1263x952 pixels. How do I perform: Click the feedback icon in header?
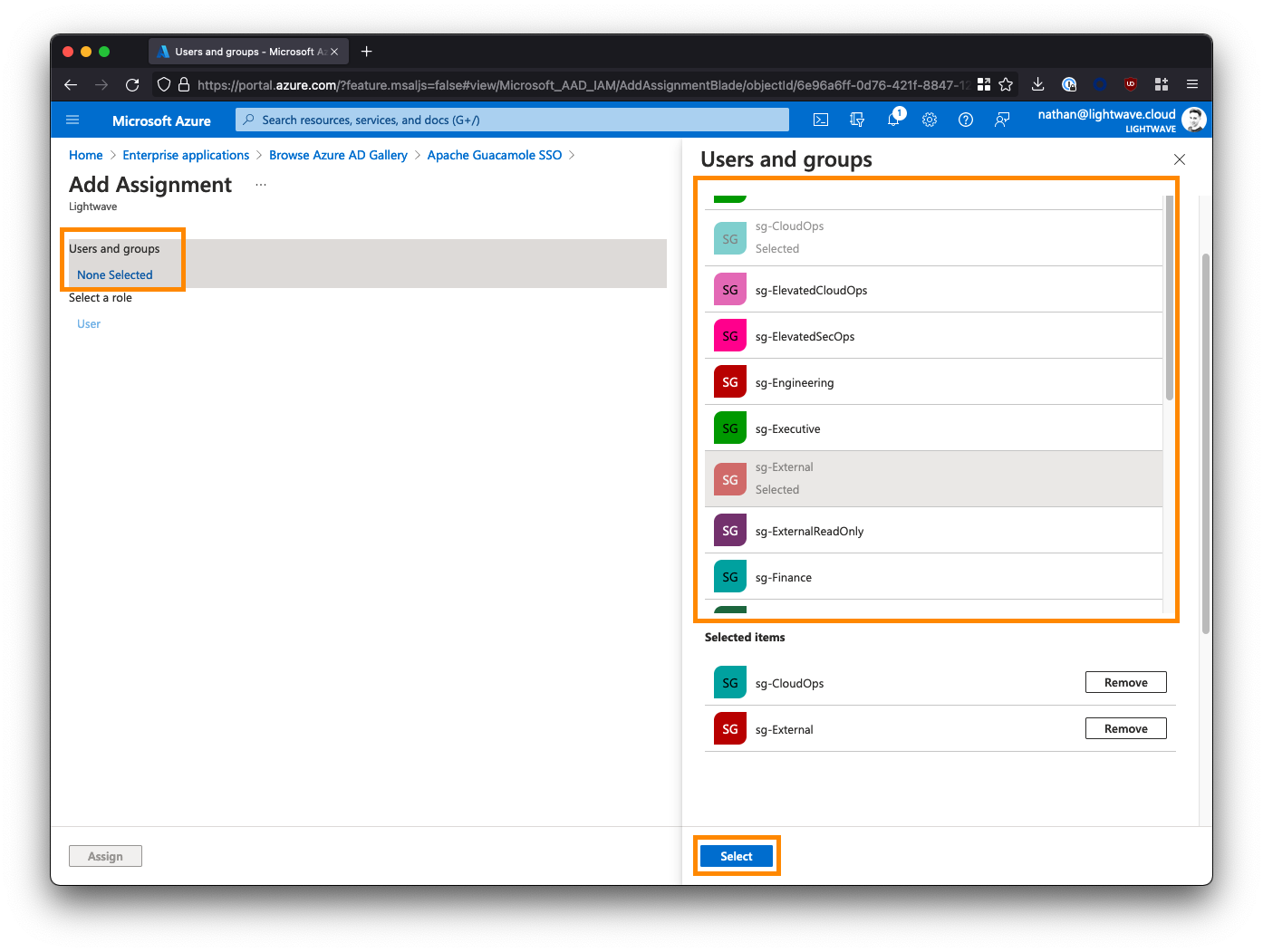click(1002, 120)
